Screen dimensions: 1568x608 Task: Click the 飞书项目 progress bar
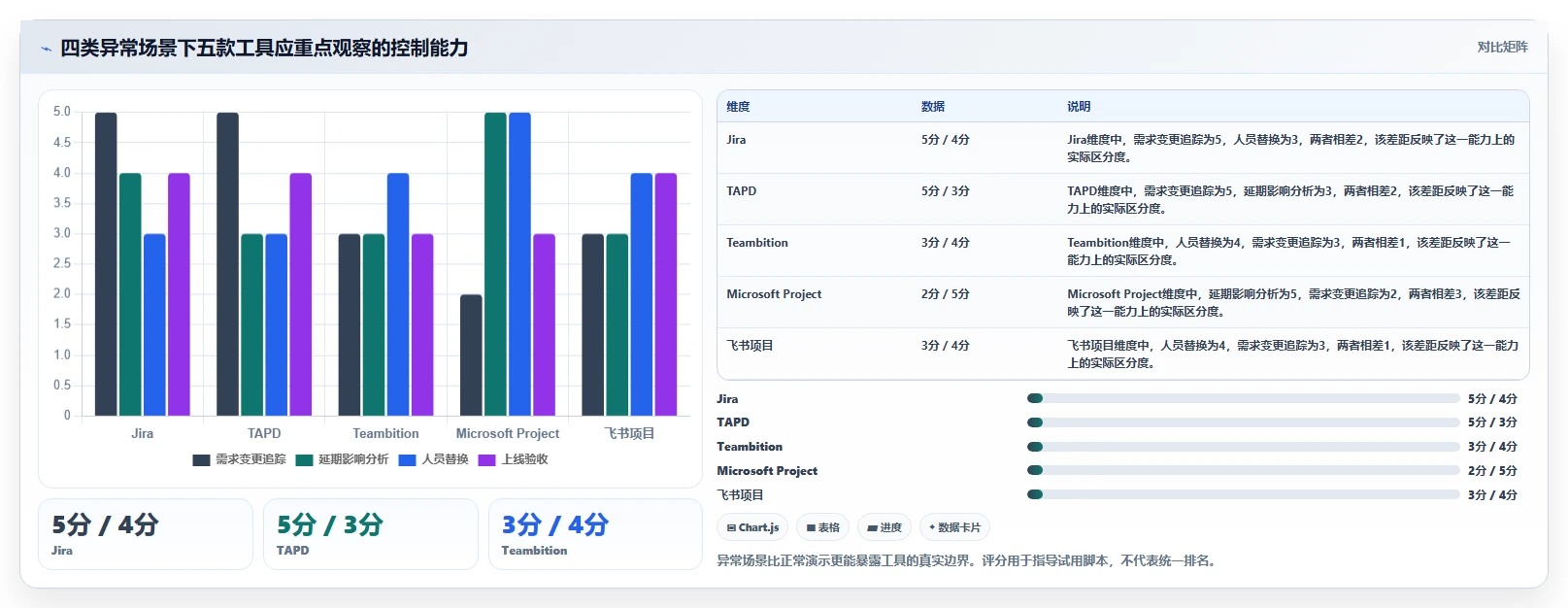pos(1244,494)
